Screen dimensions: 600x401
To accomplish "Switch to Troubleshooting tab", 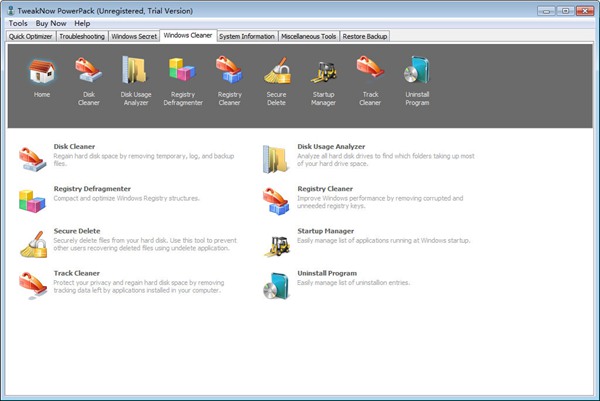I will tap(82, 36).
